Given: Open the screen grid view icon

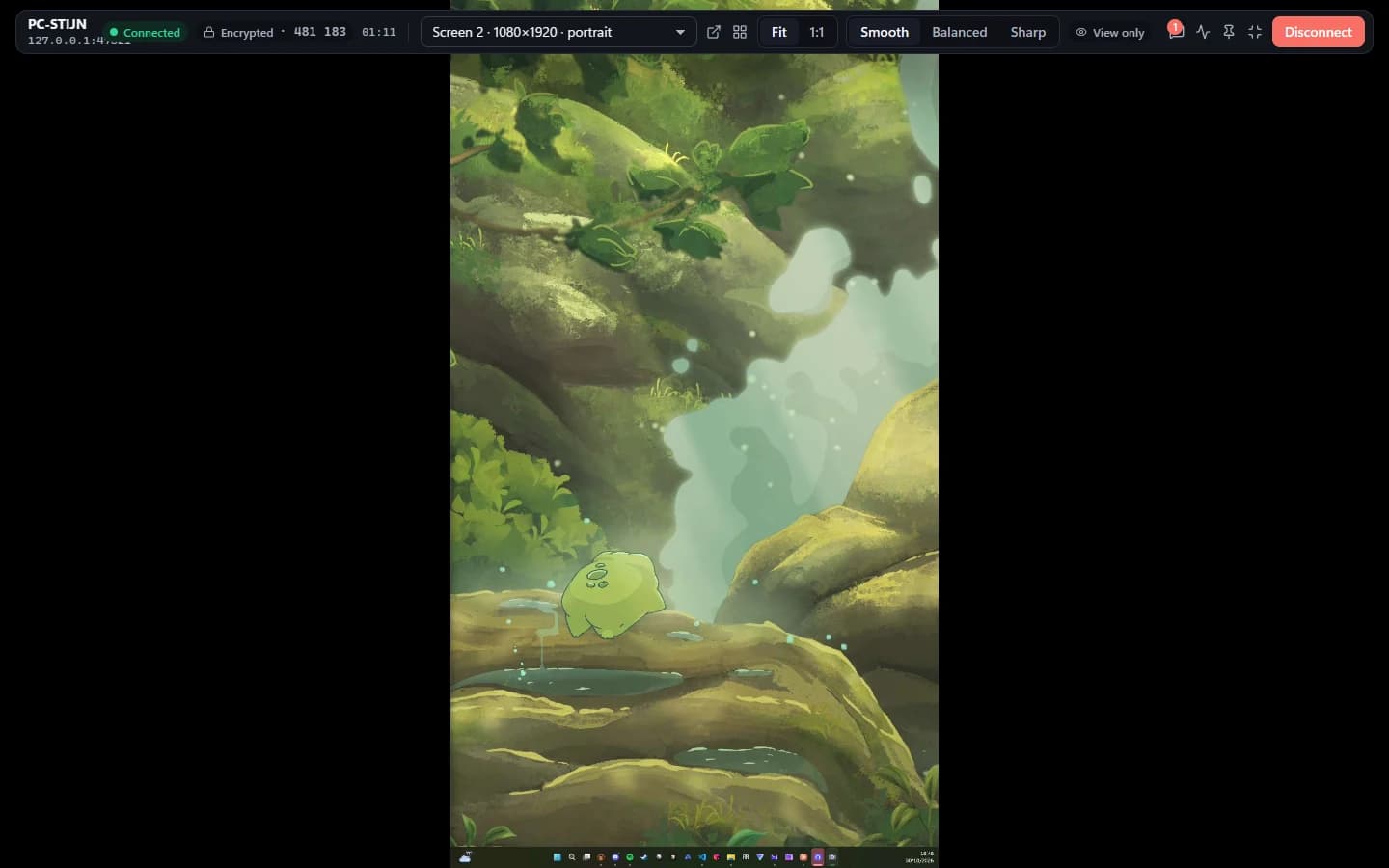Looking at the screenshot, I should point(740,32).
